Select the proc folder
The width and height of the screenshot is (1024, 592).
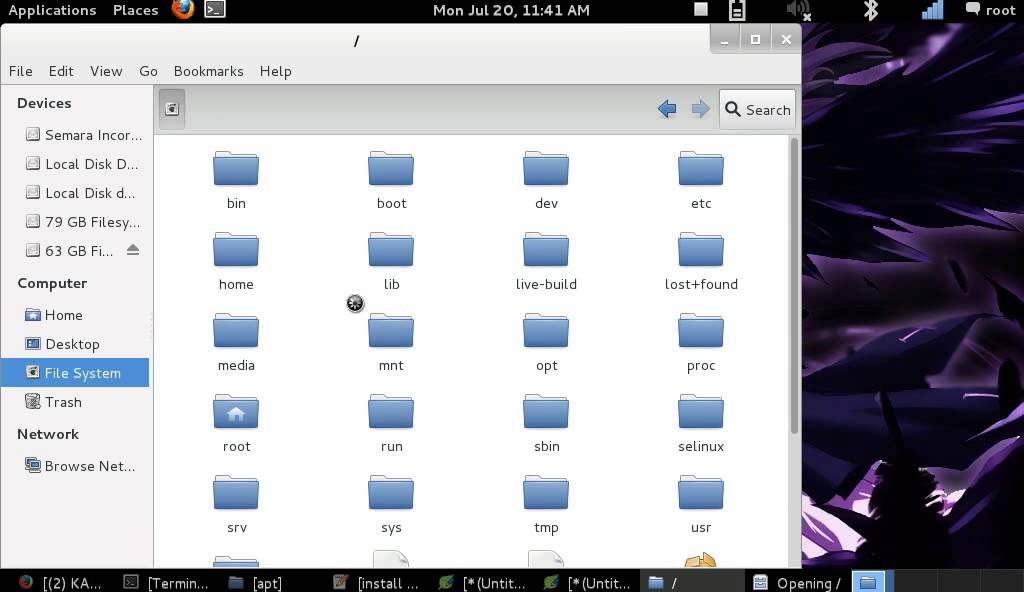(701, 331)
